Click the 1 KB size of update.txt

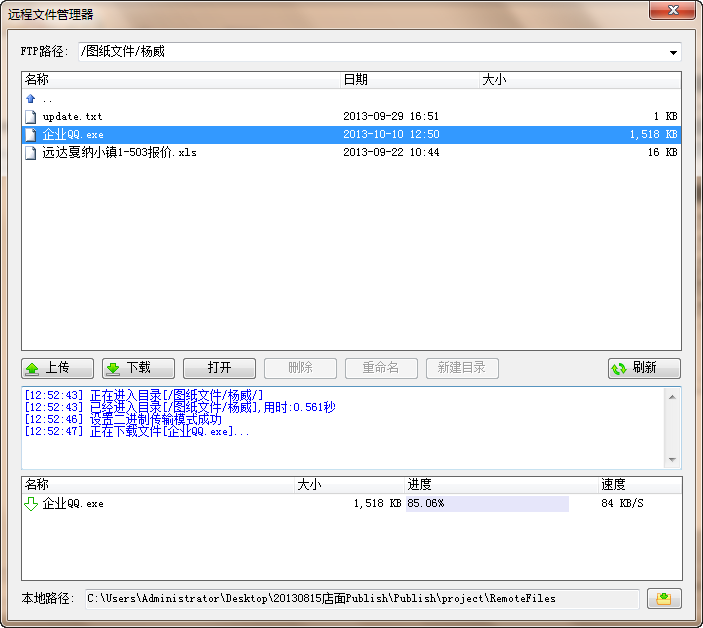(x=665, y=116)
